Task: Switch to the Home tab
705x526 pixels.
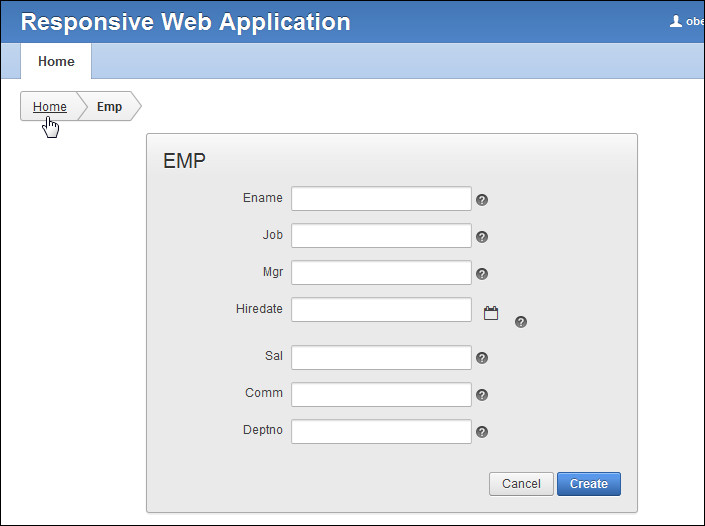Action: (x=56, y=61)
